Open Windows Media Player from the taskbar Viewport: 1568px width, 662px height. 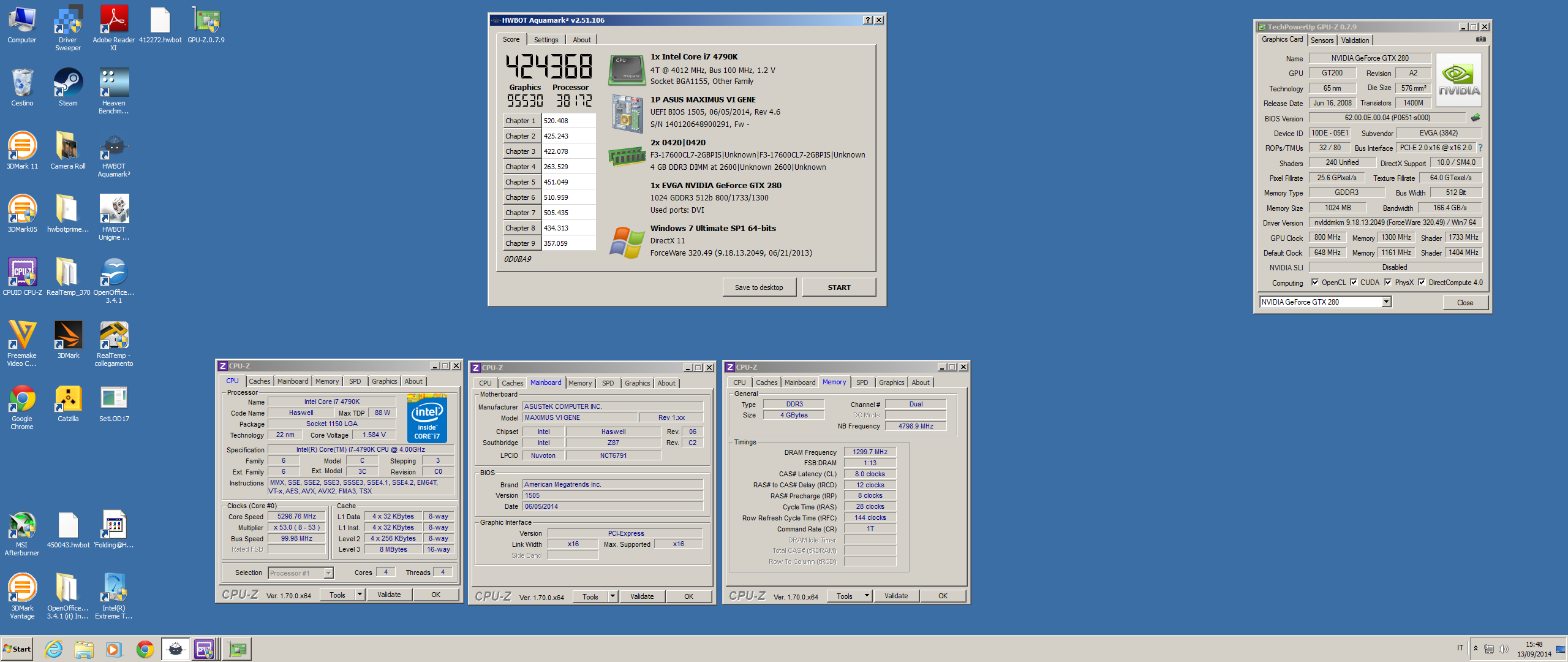[x=114, y=649]
